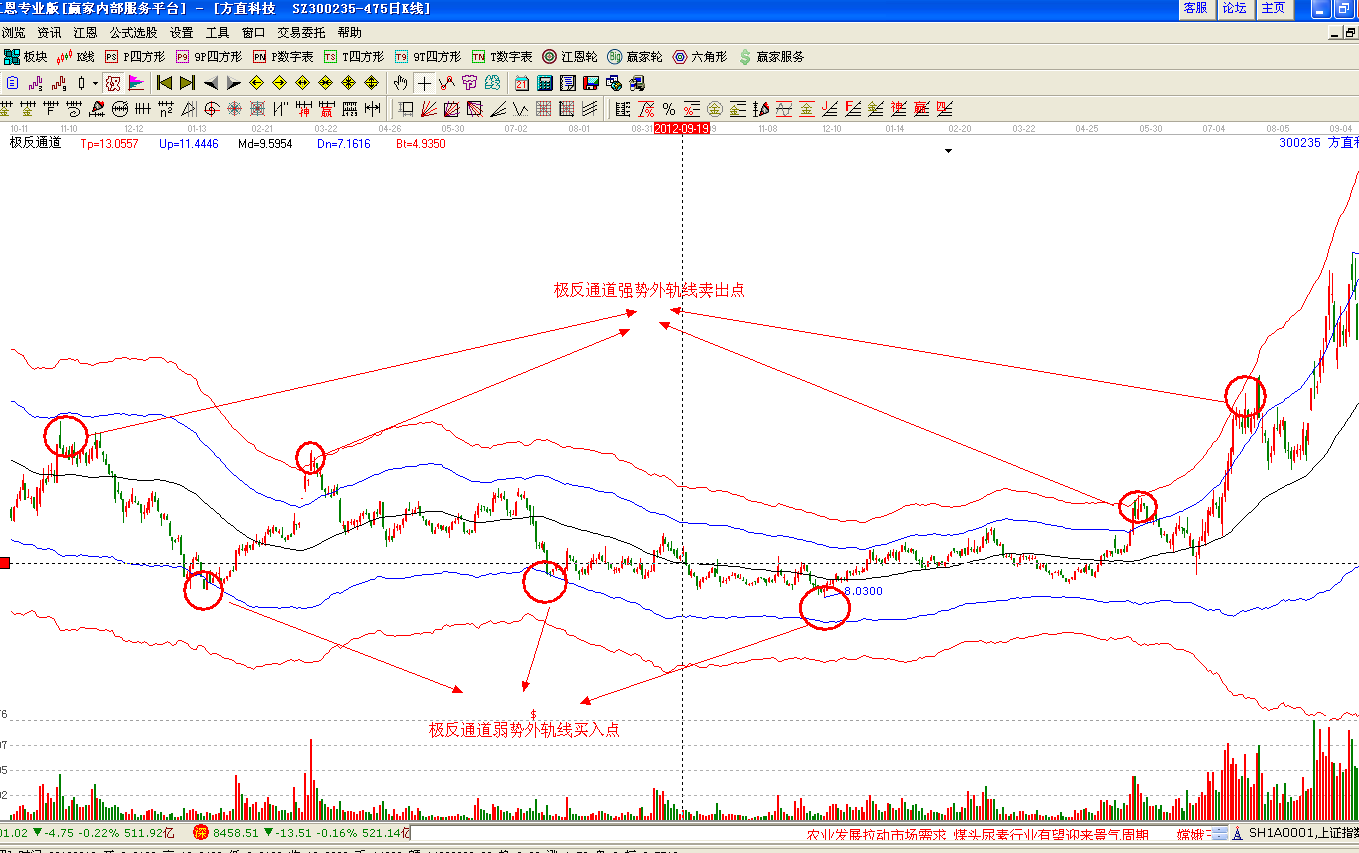
Task: Toggle the percent line tool
Action: click(668, 109)
